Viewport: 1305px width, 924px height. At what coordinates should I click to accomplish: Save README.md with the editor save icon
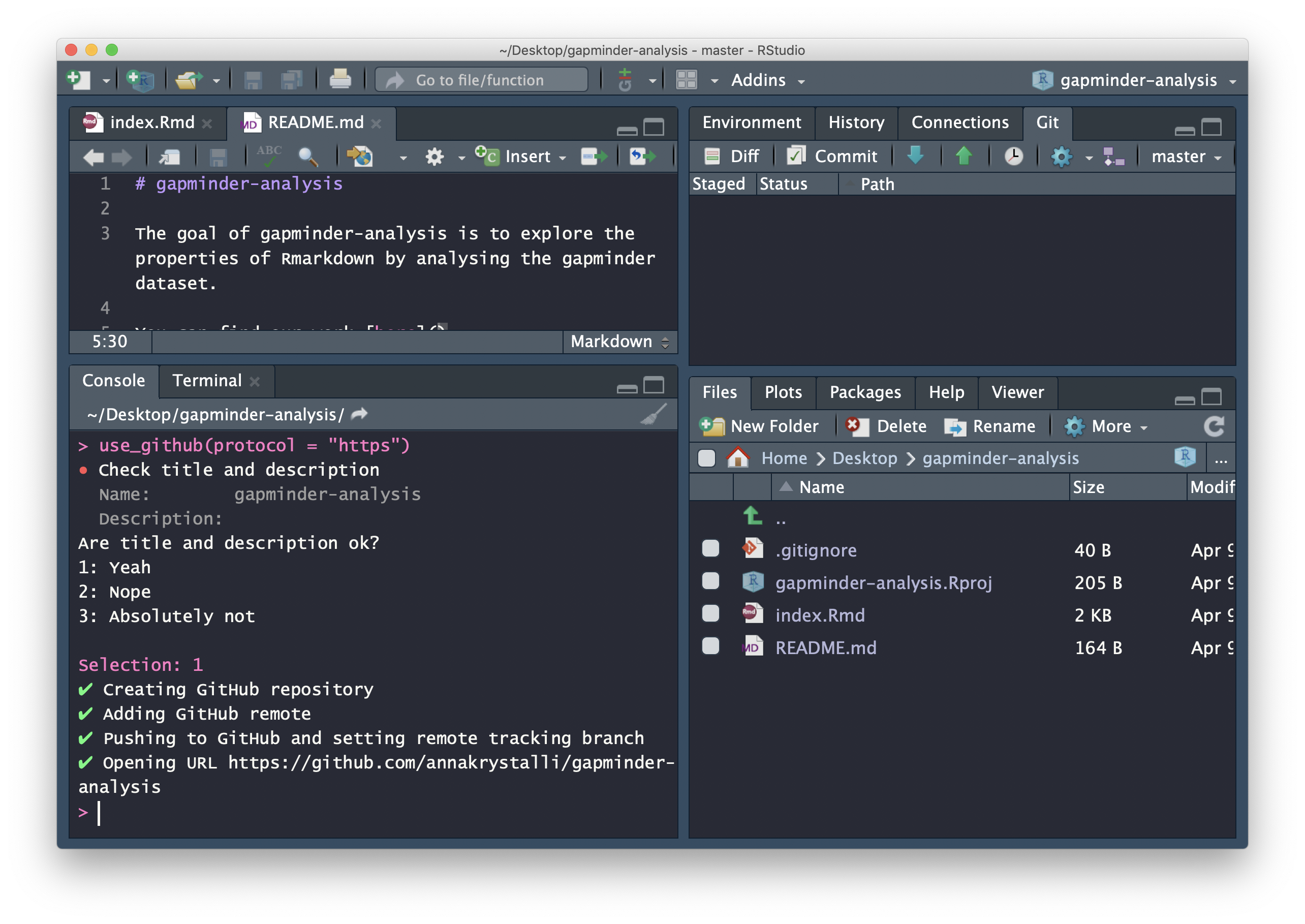pyautogui.click(x=218, y=157)
